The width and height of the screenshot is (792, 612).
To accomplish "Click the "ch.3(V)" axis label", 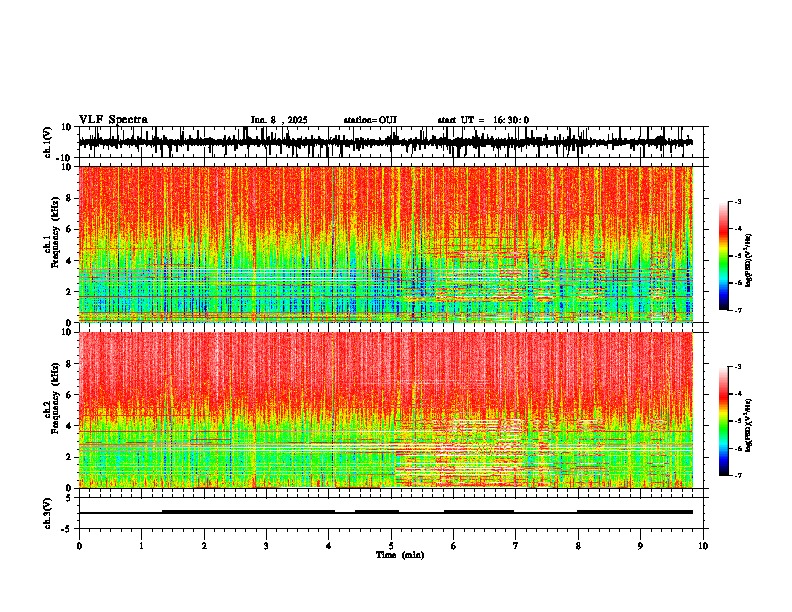I will tap(48, 514).
